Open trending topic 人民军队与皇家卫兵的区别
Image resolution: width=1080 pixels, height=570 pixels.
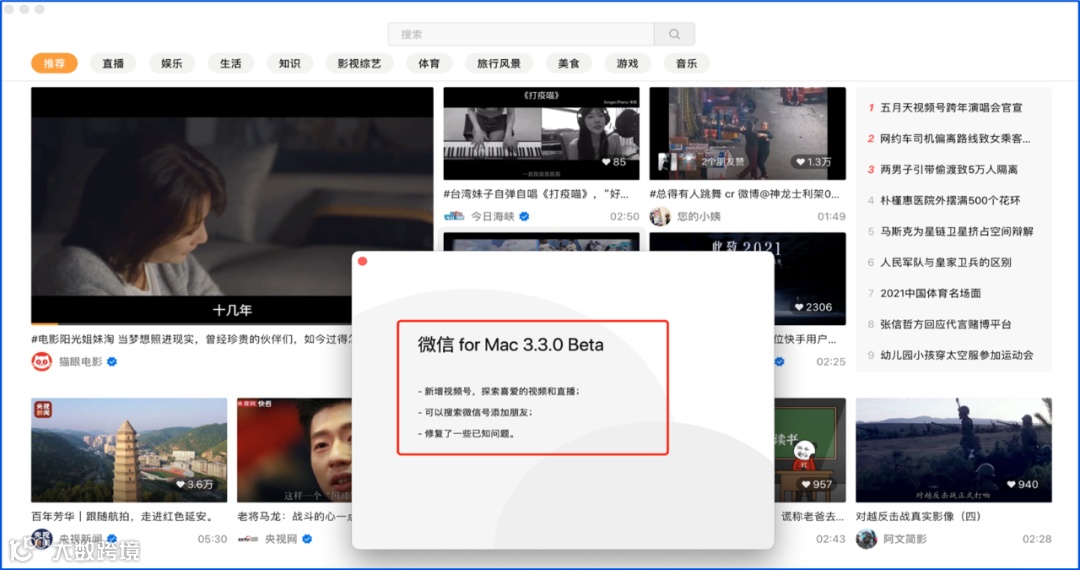pyautogui.click(x=946, y=262)
